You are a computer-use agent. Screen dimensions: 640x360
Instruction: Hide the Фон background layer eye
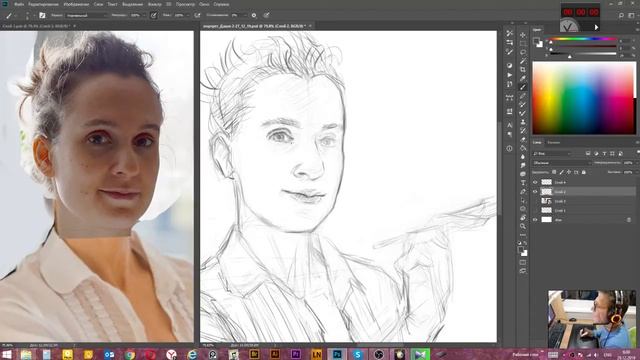(535, 220)
